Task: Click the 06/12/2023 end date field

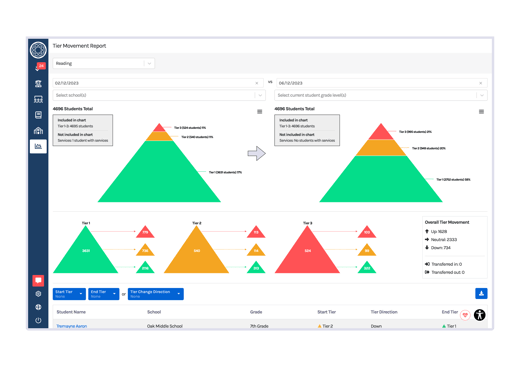Action: pos(382,83)
